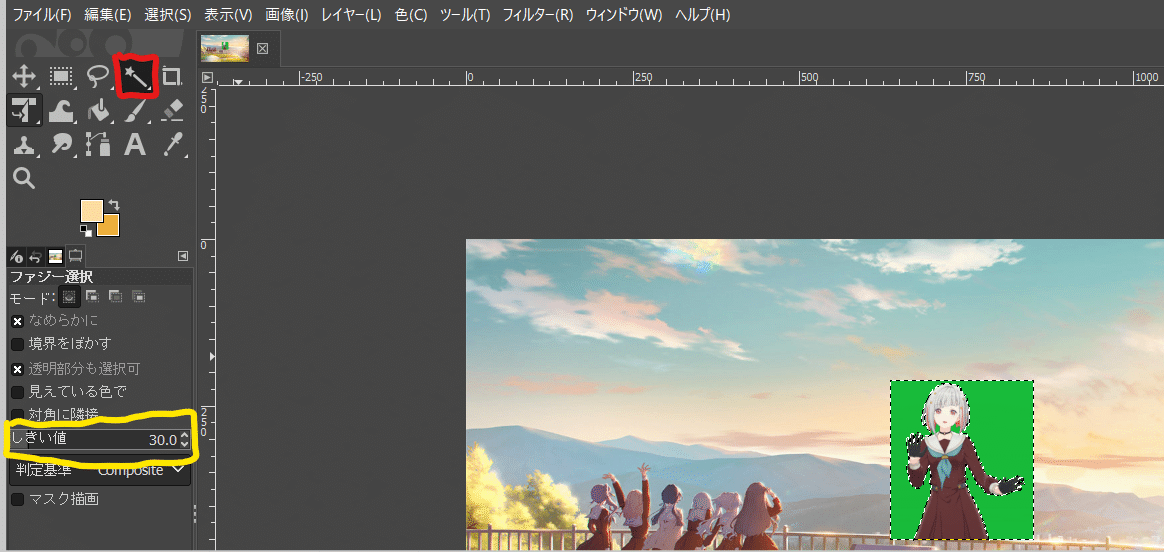1164x552 pixels.
Task: Swap foreground and background colors
Action: coord(114,205)
